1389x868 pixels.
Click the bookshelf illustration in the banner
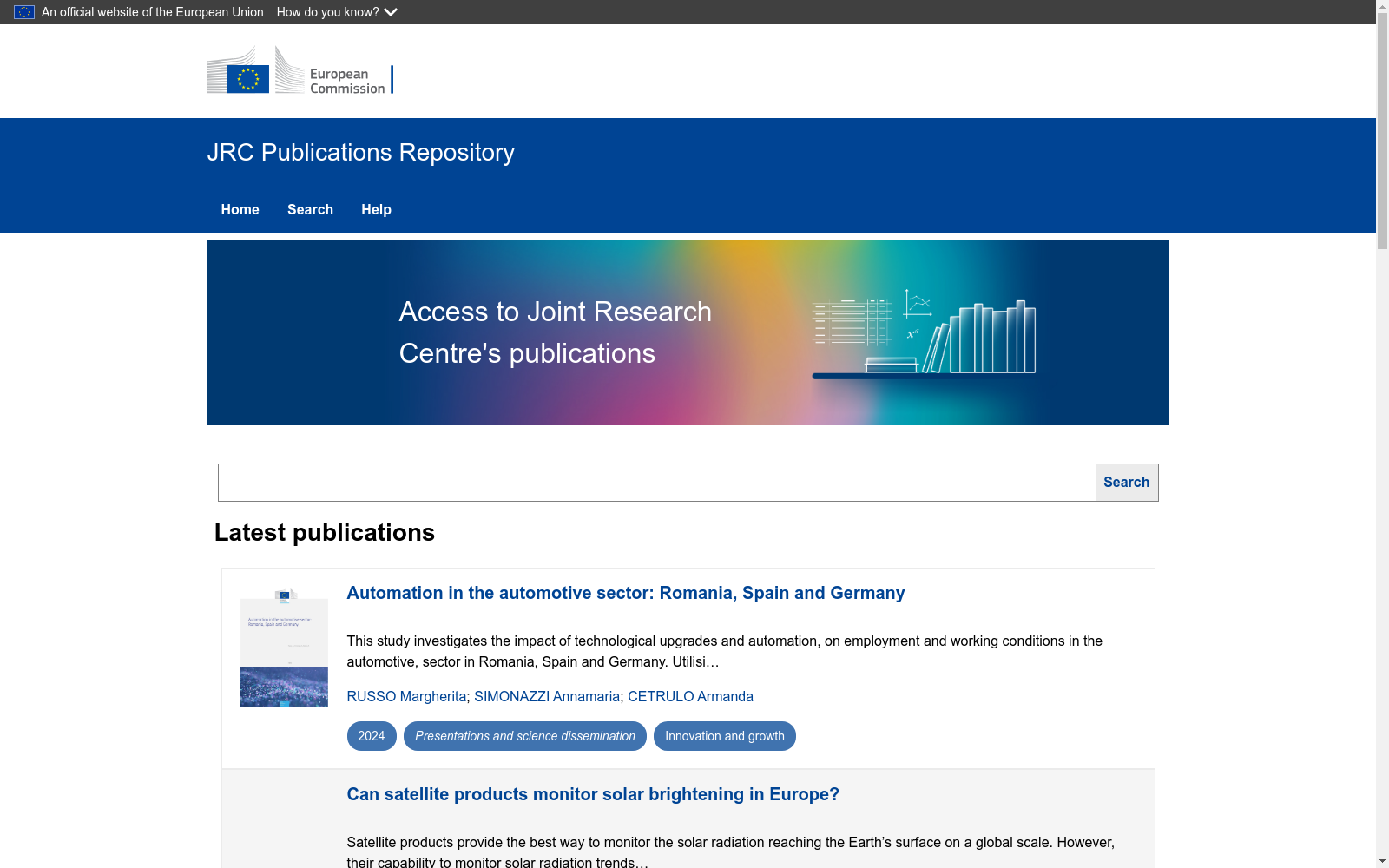click(924, 334)
